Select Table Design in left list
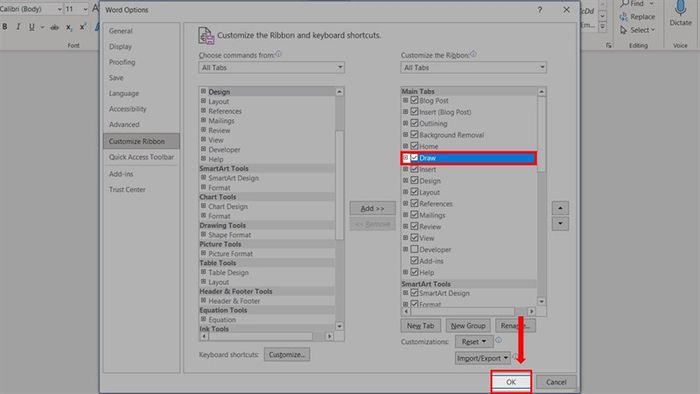This screenshot has height=394, width=700. pos(228,272)
